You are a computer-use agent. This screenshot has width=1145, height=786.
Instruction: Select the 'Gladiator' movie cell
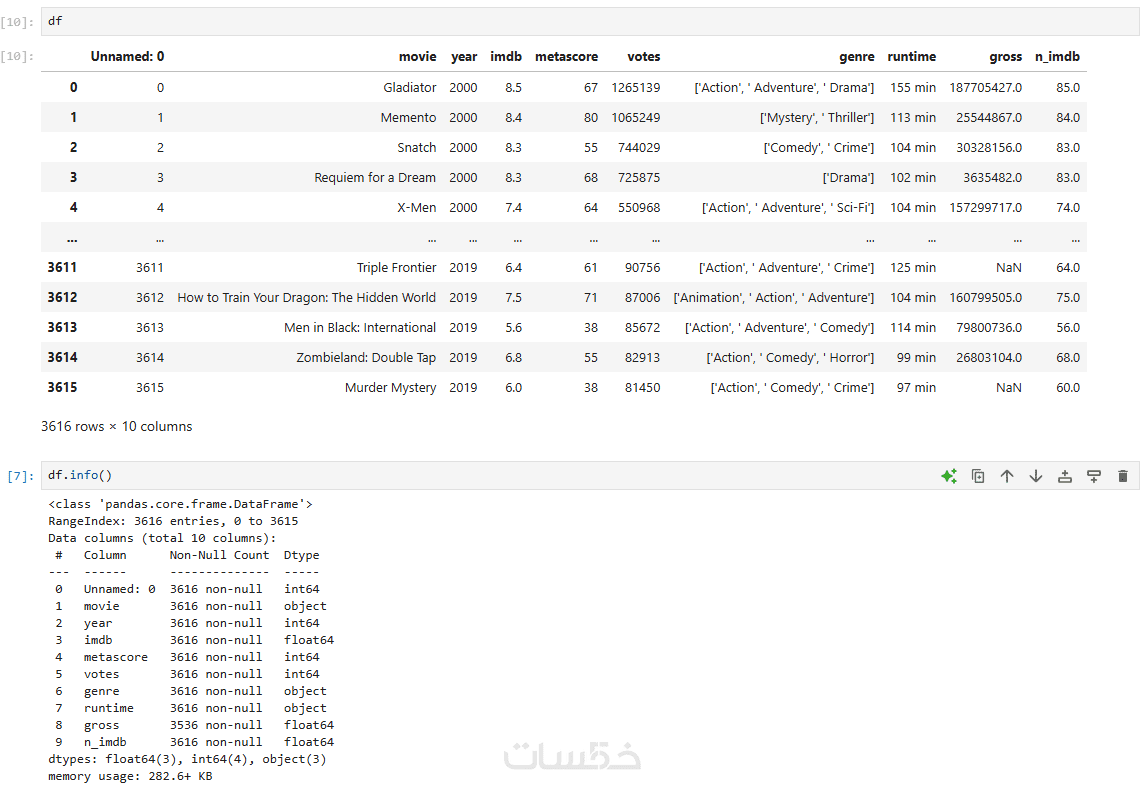(x=410, y=88)
